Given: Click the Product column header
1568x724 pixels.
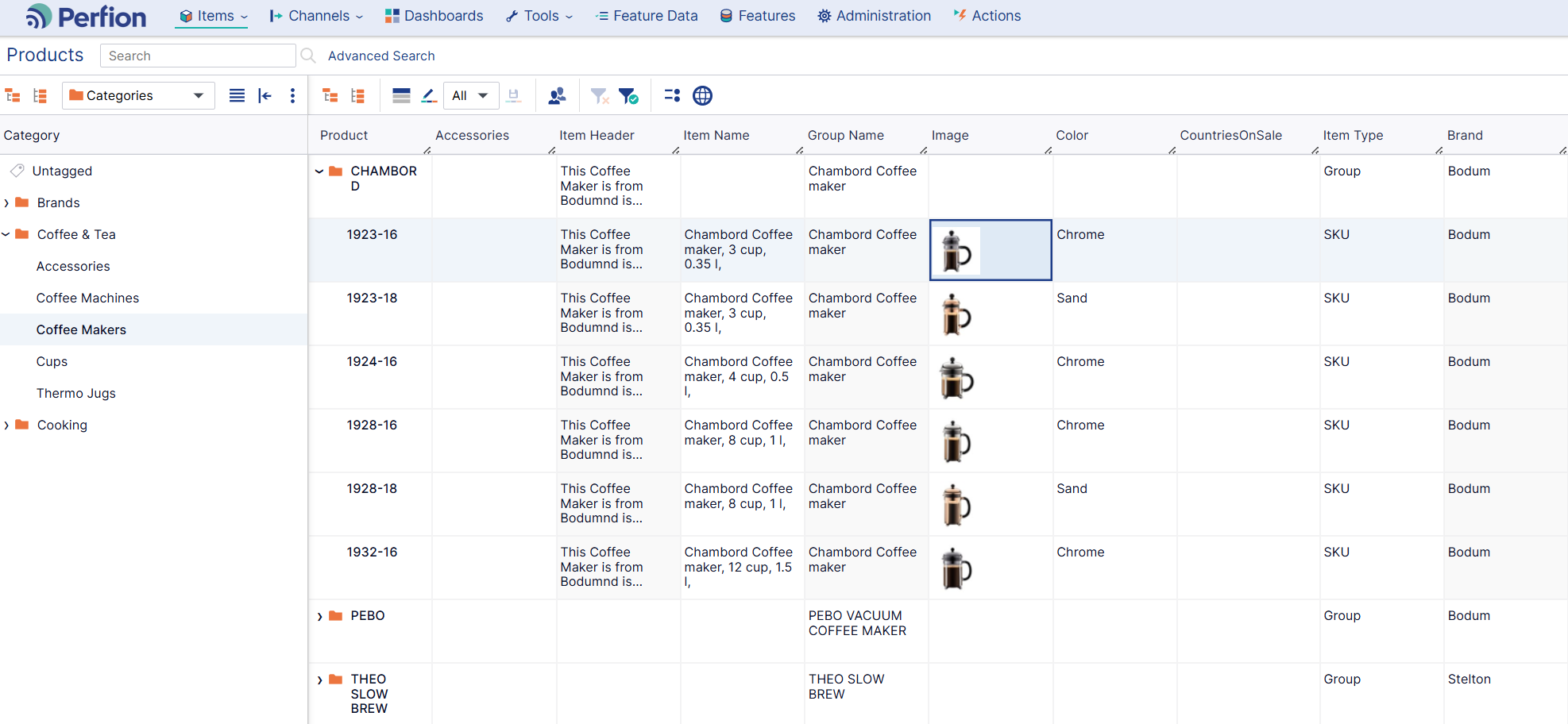Looking at the screenshot, I should coord(344,135).
